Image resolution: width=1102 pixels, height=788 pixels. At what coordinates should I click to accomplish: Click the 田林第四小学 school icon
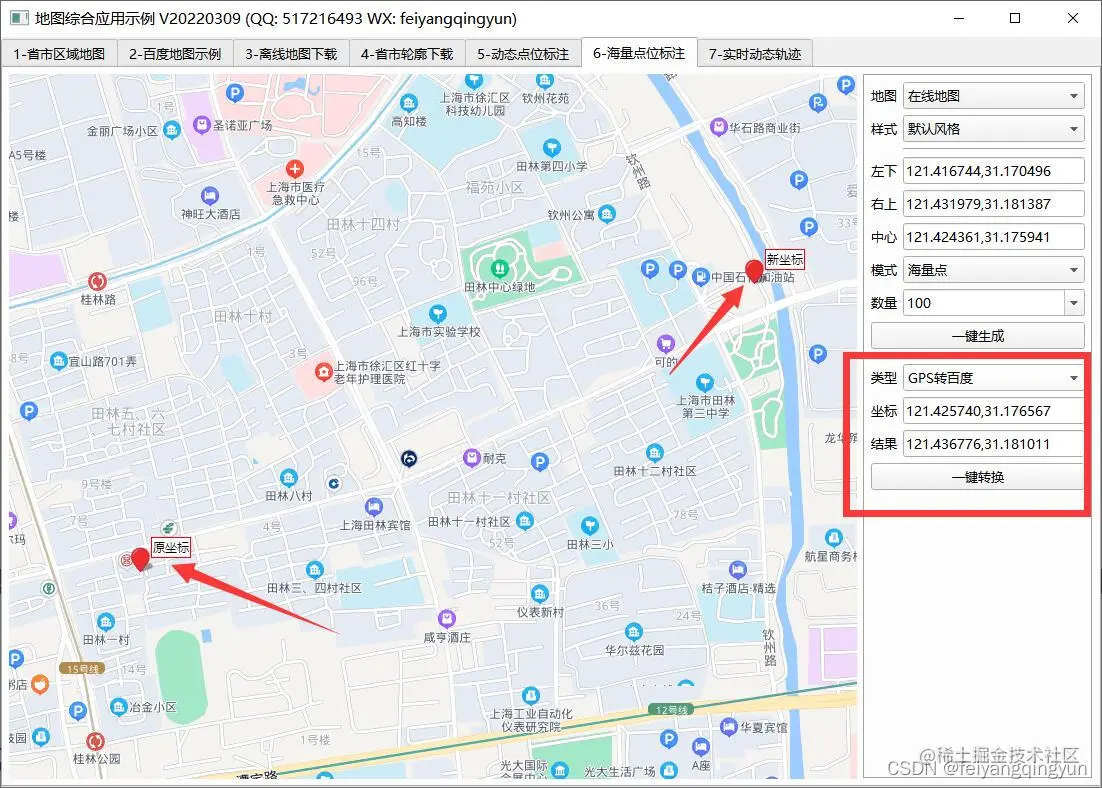point(552,148)
